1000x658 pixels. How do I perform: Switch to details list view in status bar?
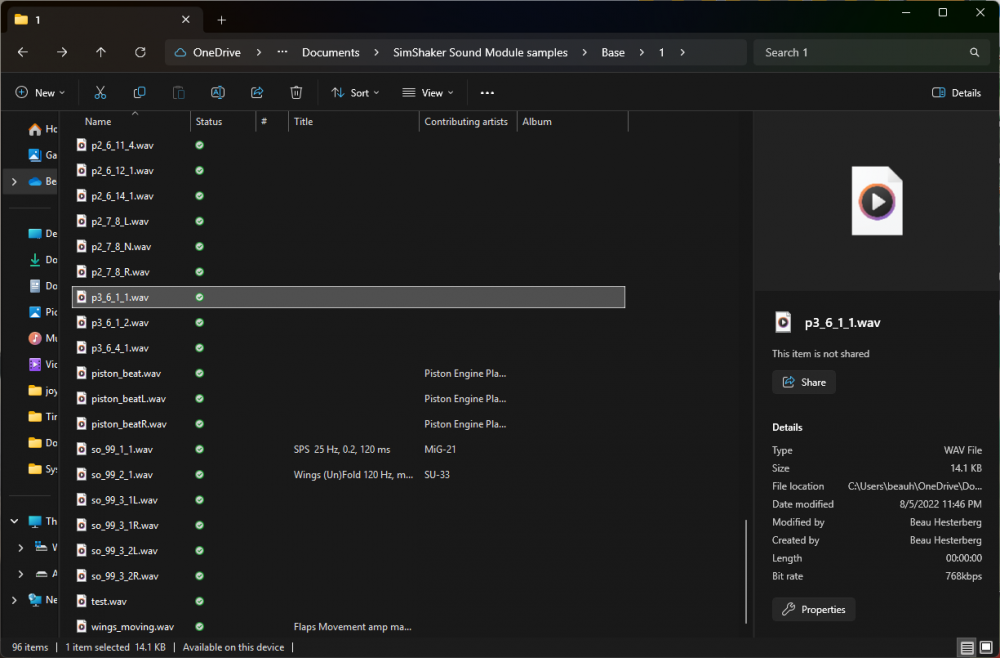coord(966,647)
